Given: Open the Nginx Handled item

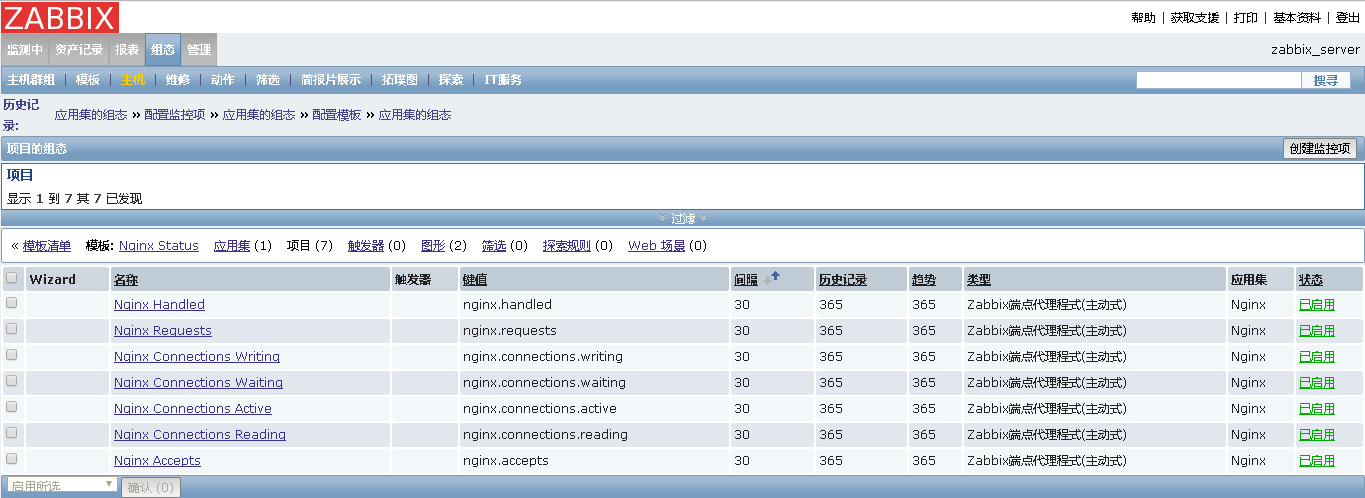Looking at the screenshot, I should click(159, 304).
